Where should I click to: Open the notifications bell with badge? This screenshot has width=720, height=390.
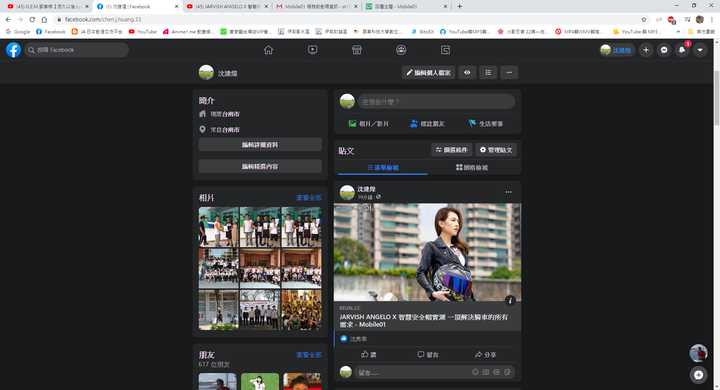tap(682, 50)
